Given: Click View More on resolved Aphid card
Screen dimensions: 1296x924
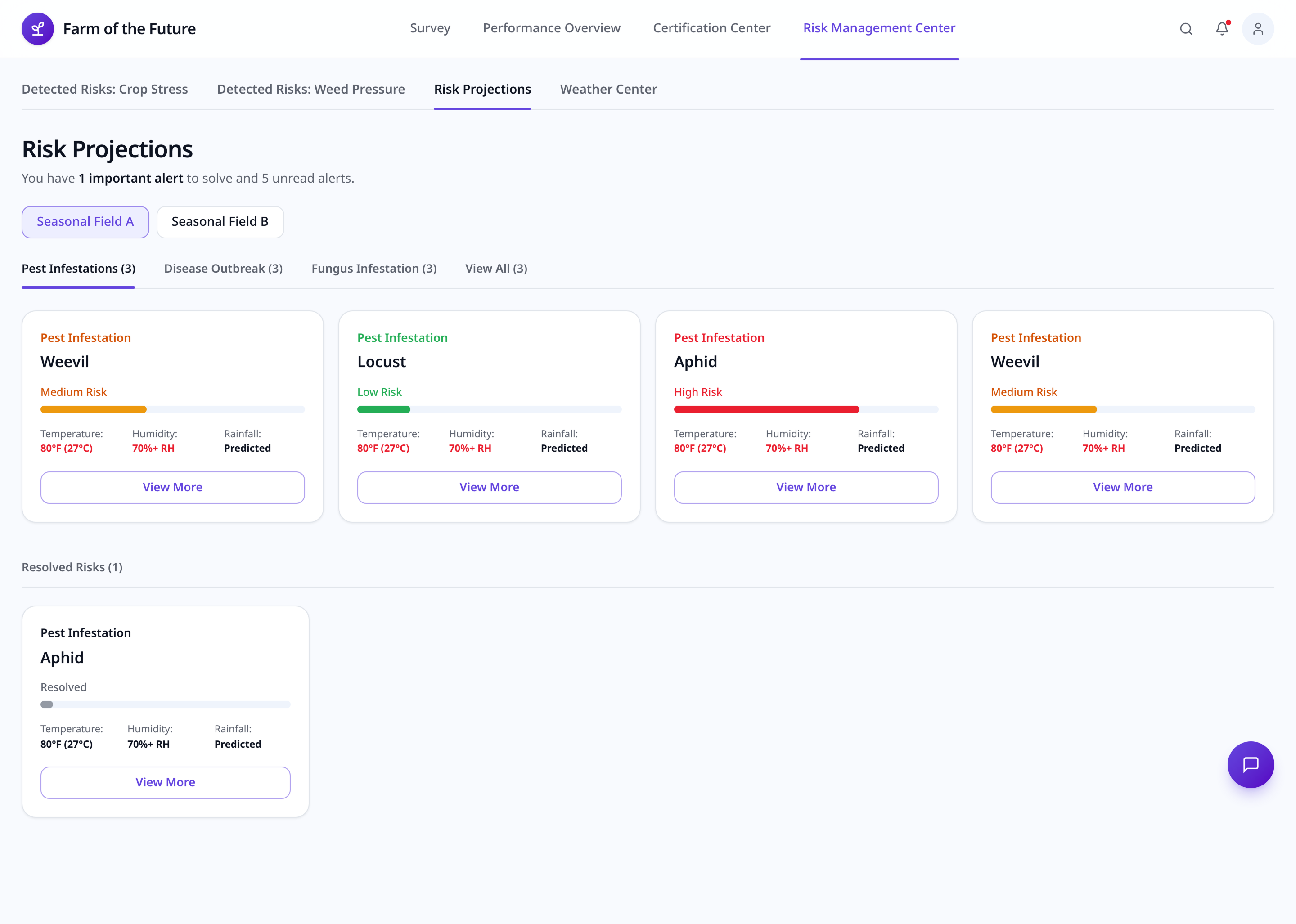Looking at the screenshot, I should pyautogui.click(x=166, y=783).
